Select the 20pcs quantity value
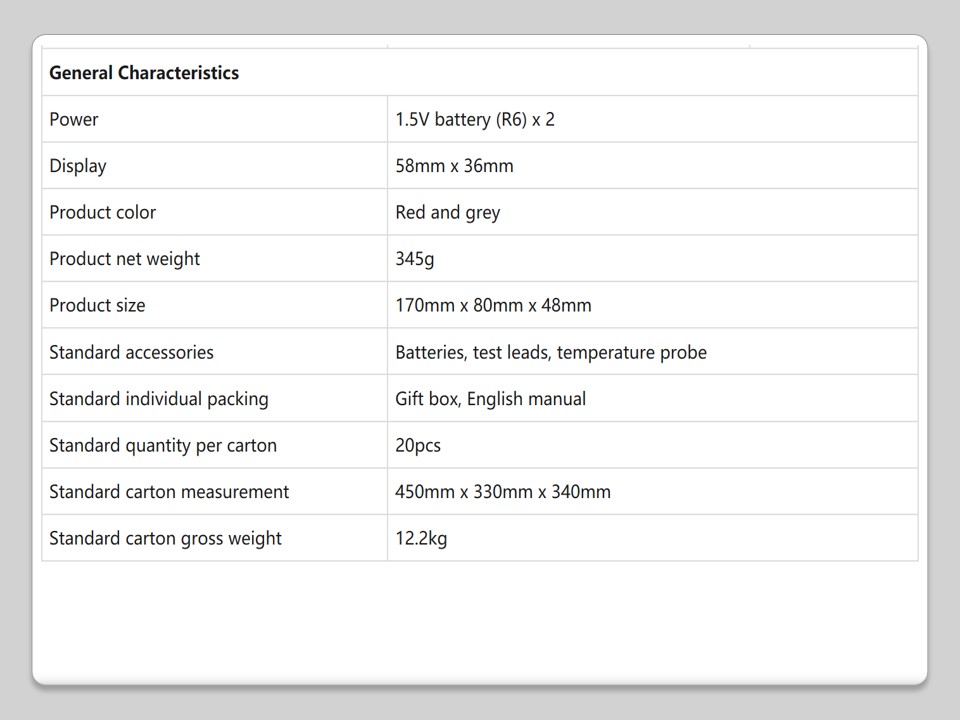 point(418,445)
